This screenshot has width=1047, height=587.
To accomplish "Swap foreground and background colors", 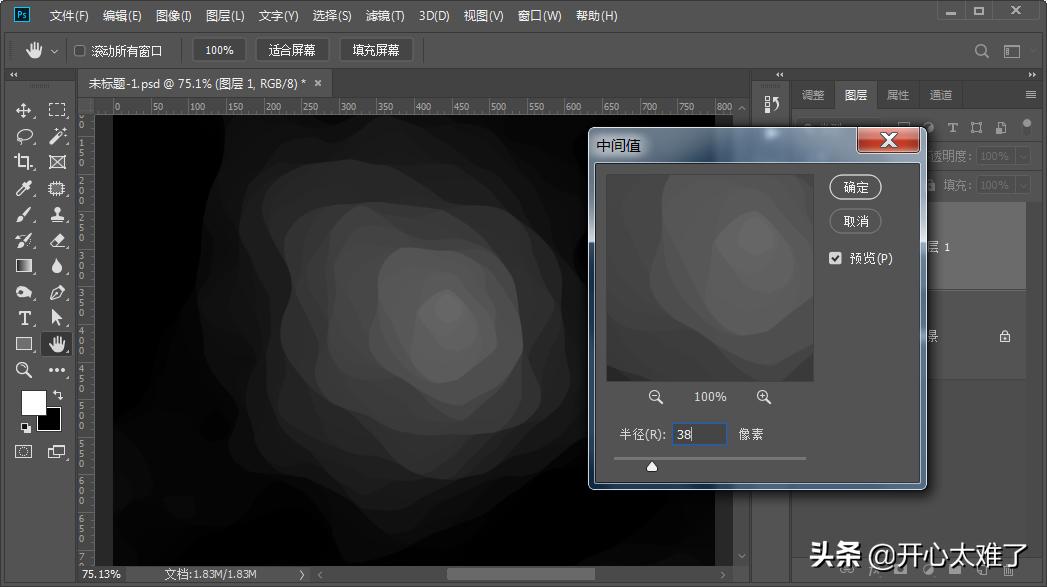I will (57, 396).
